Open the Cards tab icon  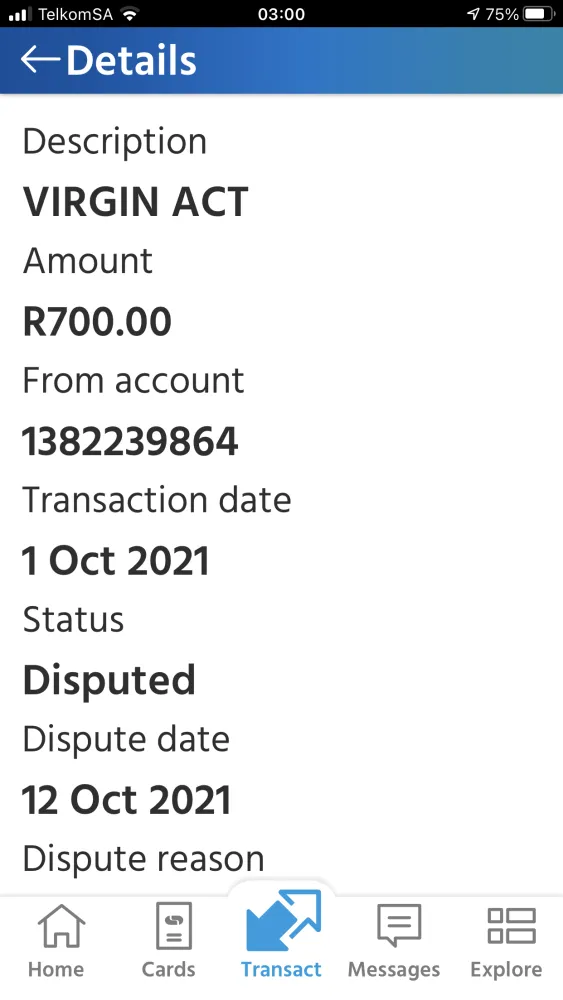tap(174, 926)
